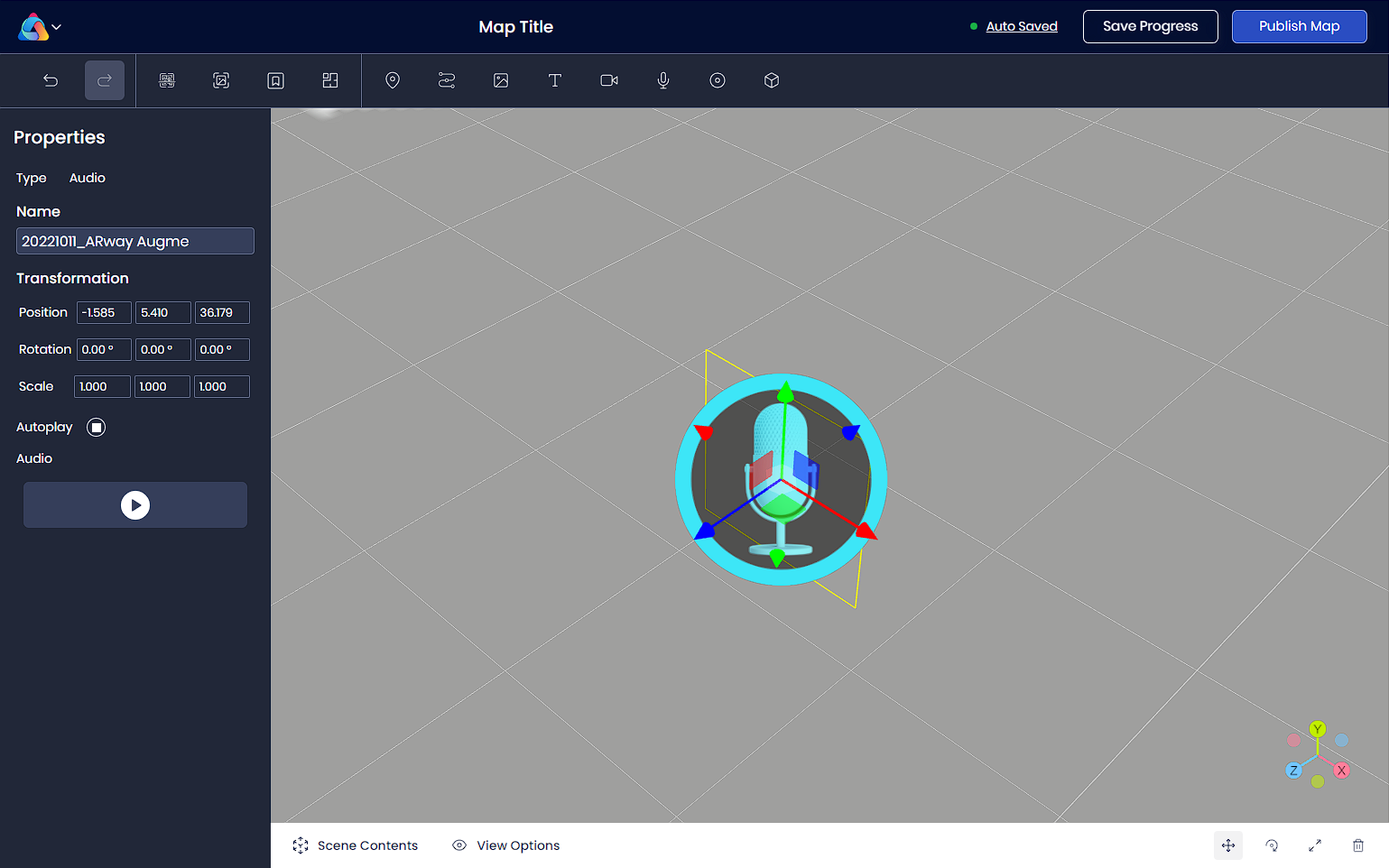
Task: Activate the move transform tool
Action: click(1228, 845)
